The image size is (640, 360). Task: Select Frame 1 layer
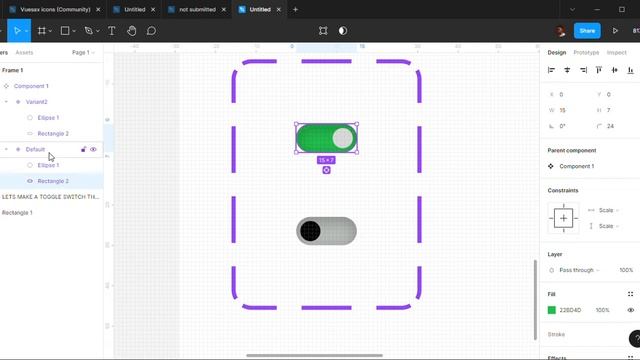pyautogui.click(x=13, y=70)
